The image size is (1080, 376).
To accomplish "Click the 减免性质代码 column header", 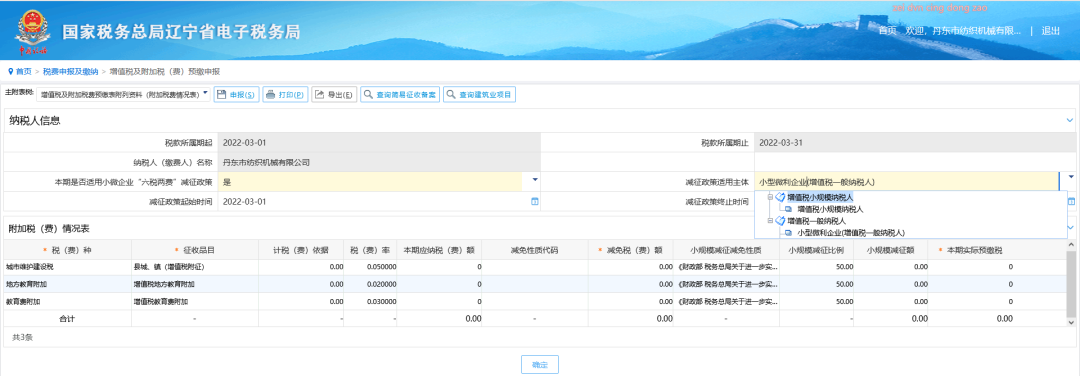I will pyautogui.click(x=534, y=250).
